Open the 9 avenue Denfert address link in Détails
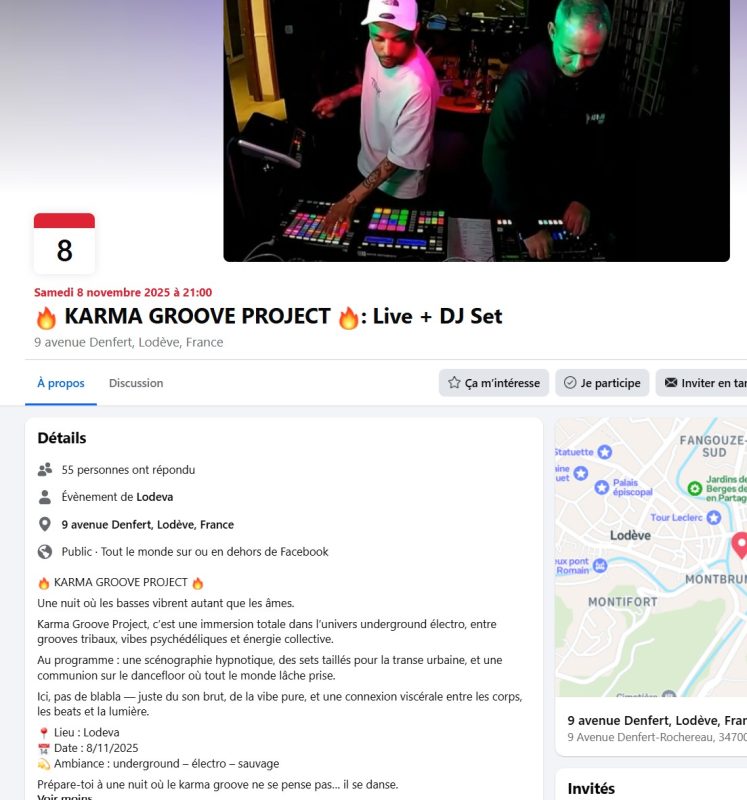747x800 pixels. pos(147,524)
